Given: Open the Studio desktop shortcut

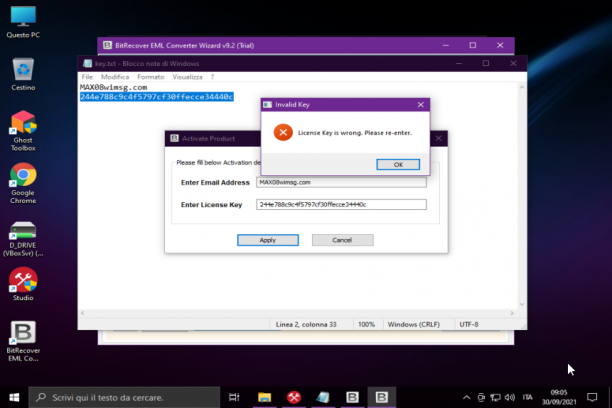Looking at the screenshot, I should pos(23,284).
